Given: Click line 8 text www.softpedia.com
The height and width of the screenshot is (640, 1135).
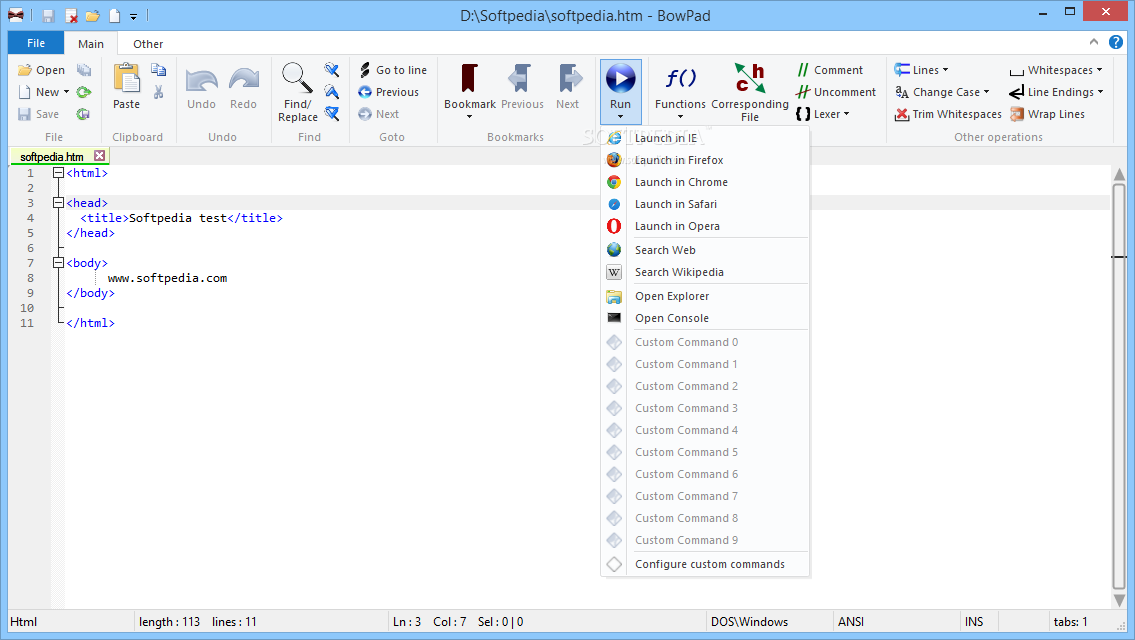Looking at the screenshot, I should 167,278.
